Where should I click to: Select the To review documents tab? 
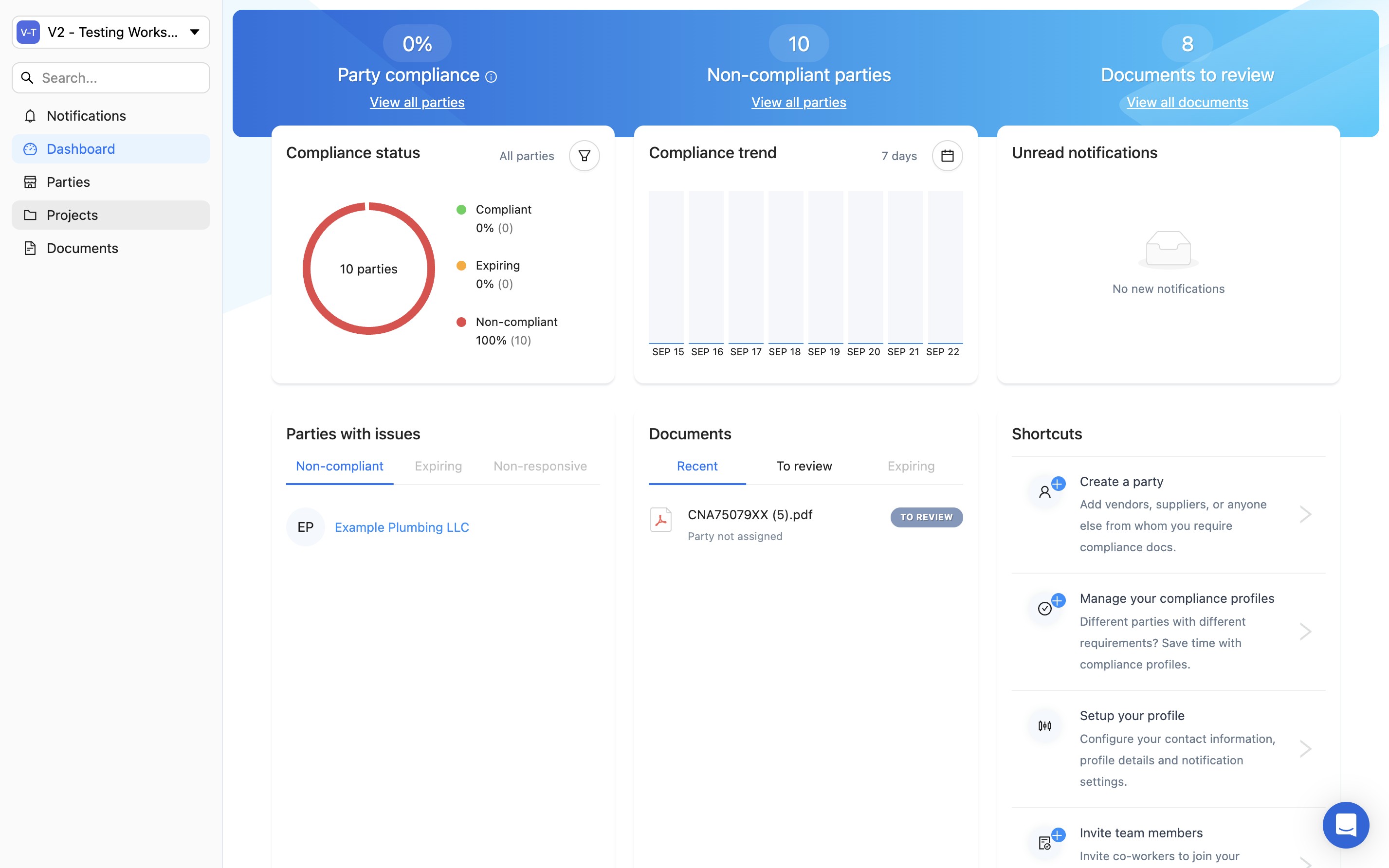click(x=804, y=466)
